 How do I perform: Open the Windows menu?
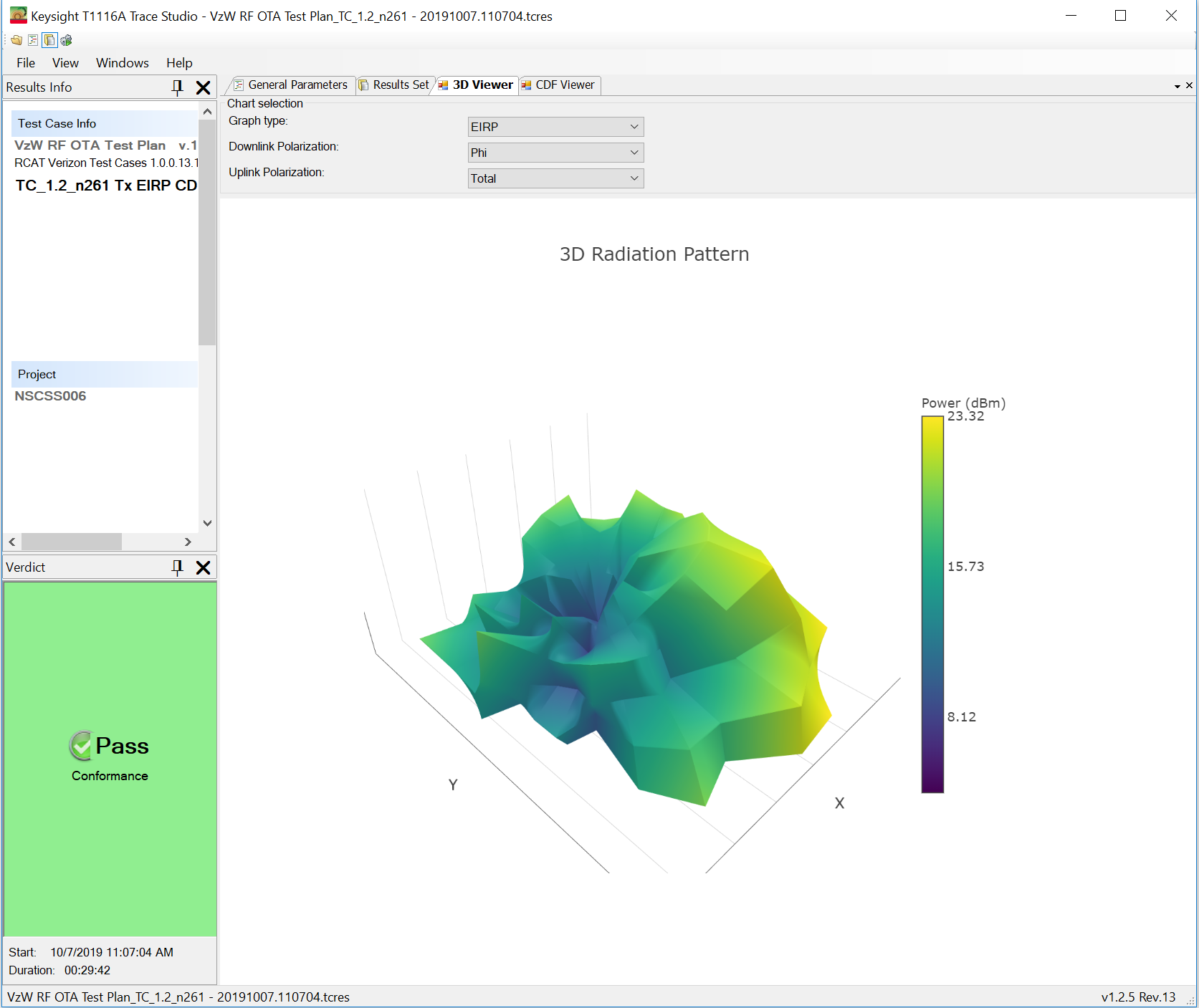(x=123, y=63)
